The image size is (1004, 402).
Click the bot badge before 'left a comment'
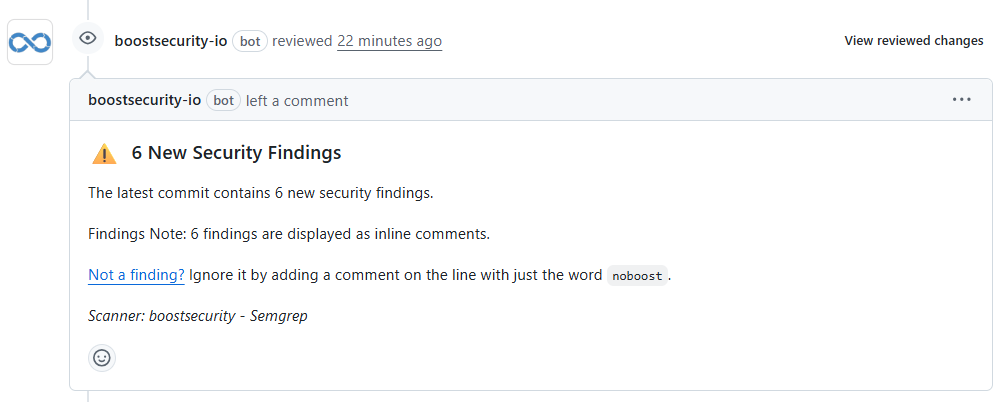[x=224, y=100]
